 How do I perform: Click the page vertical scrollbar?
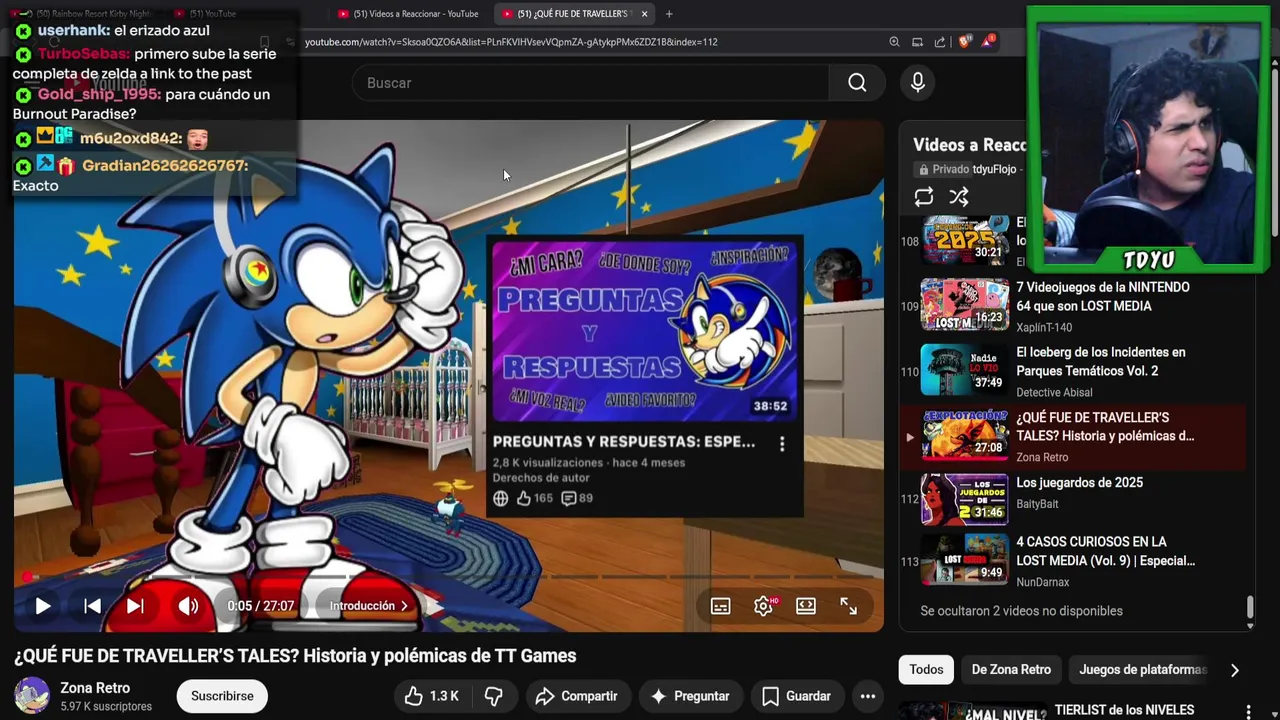pos(1274,150)
